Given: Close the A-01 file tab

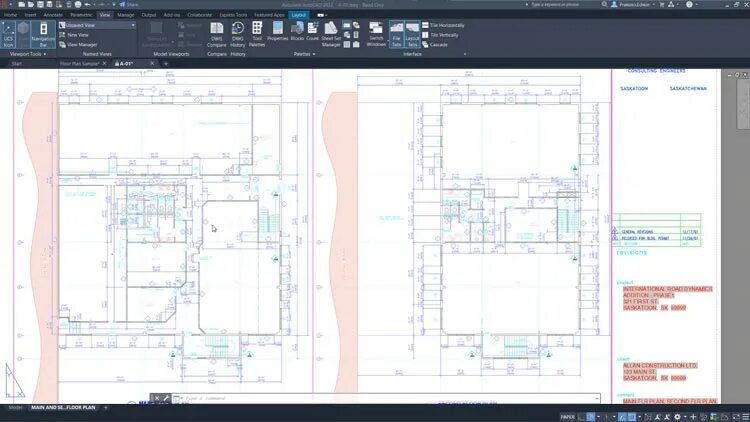Looking at the screenshot, I should (153, 63).
